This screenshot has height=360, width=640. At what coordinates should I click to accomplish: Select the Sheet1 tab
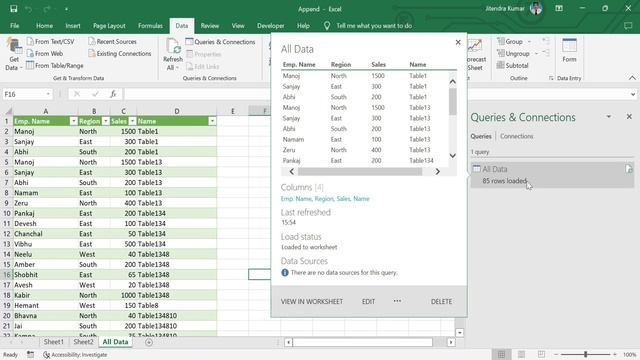coord(53,342)
